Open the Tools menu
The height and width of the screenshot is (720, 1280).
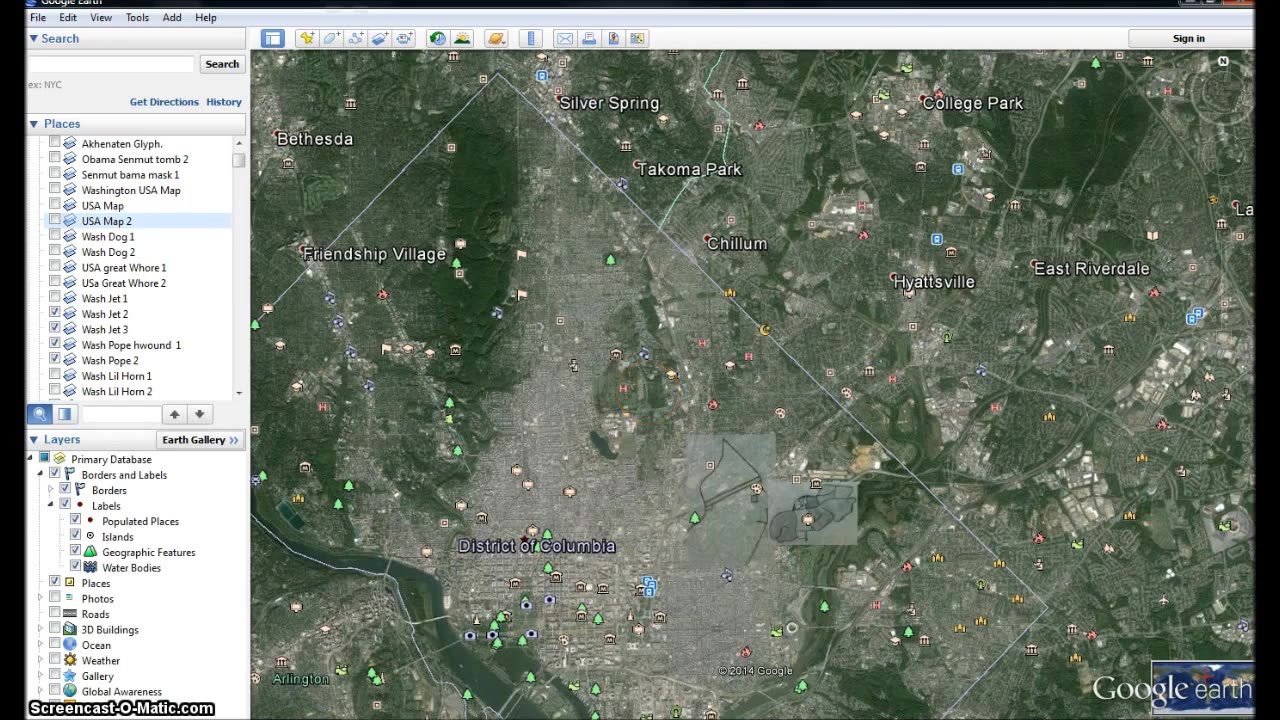coord(137,18)
